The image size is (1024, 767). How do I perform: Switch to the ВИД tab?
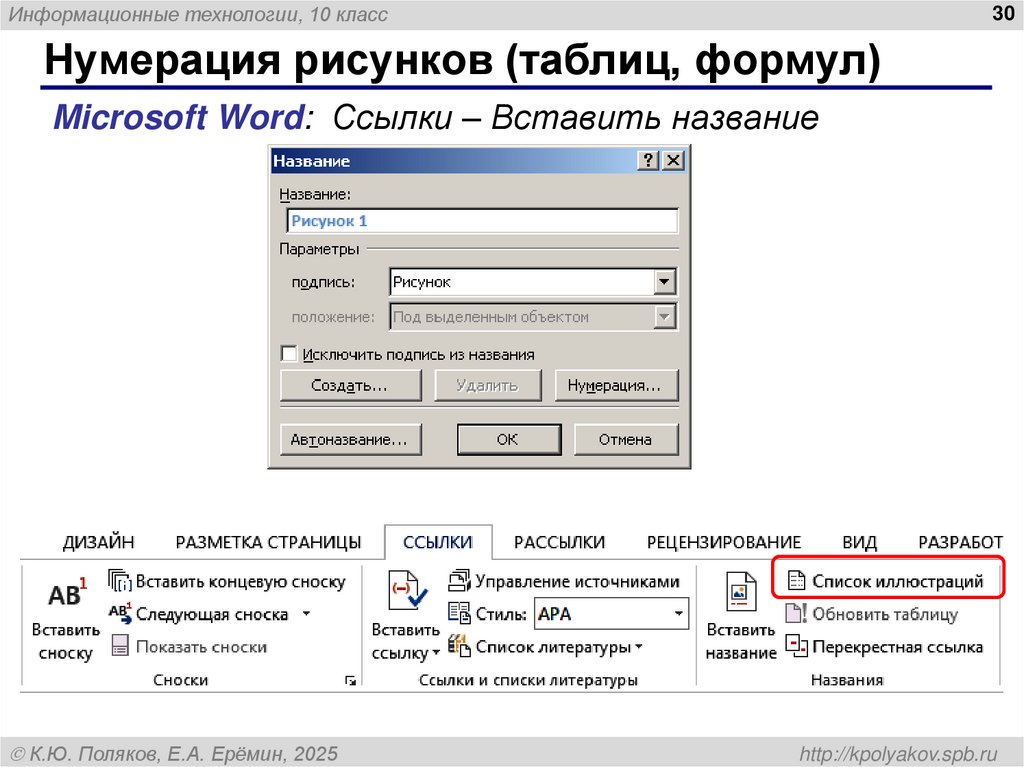[859, 542]
